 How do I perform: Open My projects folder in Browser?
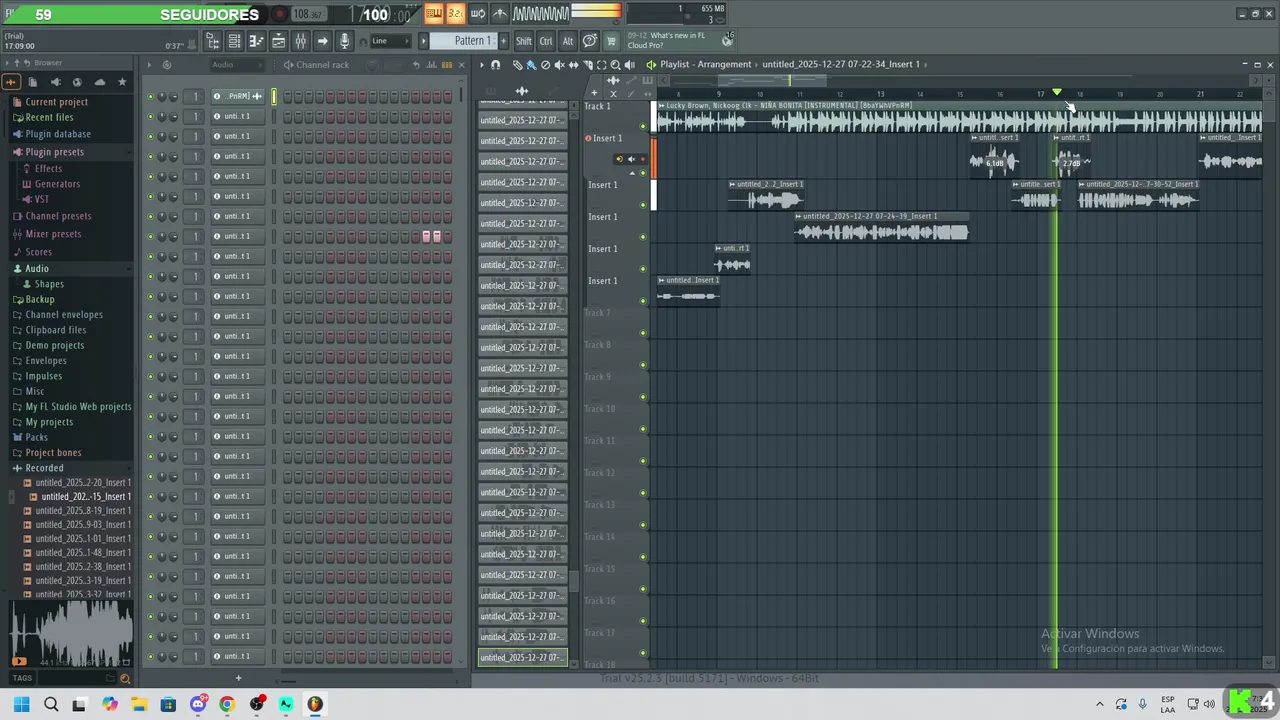click(49, 422)
